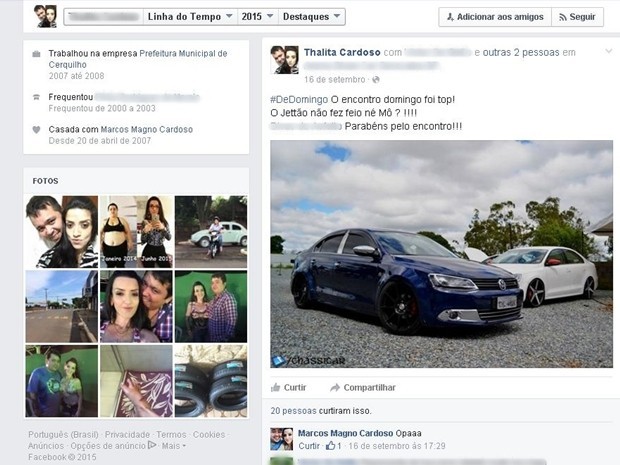This screenshot has width=620, height=465.
Task: Open the couple selfie photo thumbnail
Action: click(62, 232)
